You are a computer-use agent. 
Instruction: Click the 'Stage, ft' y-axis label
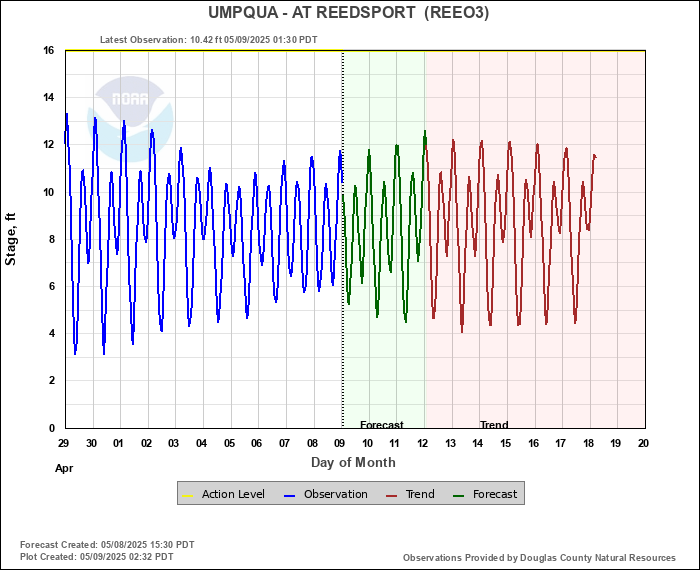[x=11, y=238]
